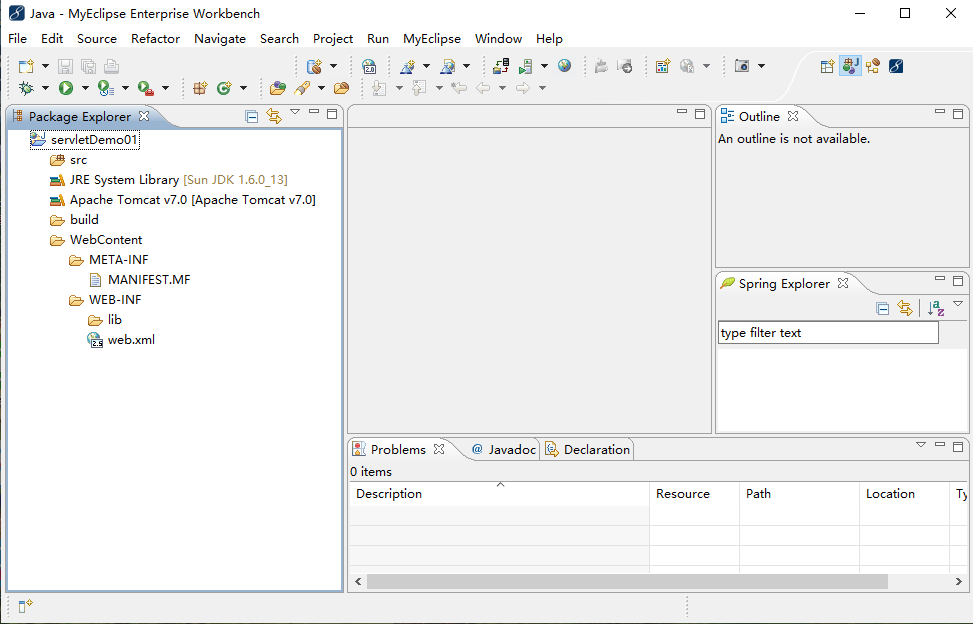Click the New Java Package icon
This screenshot has width=973, height=624.
199,88
